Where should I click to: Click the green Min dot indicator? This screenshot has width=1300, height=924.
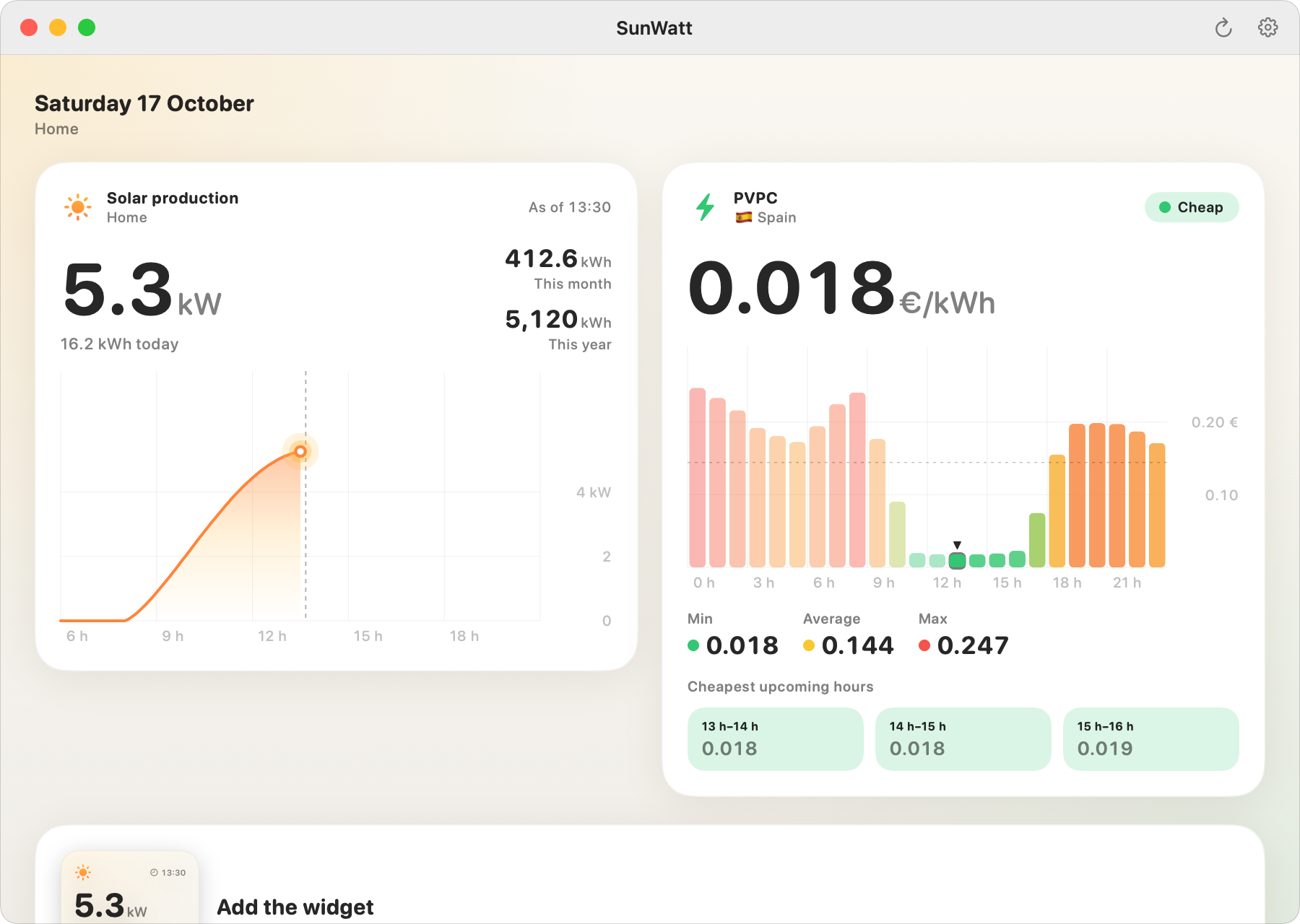(693, 645)
